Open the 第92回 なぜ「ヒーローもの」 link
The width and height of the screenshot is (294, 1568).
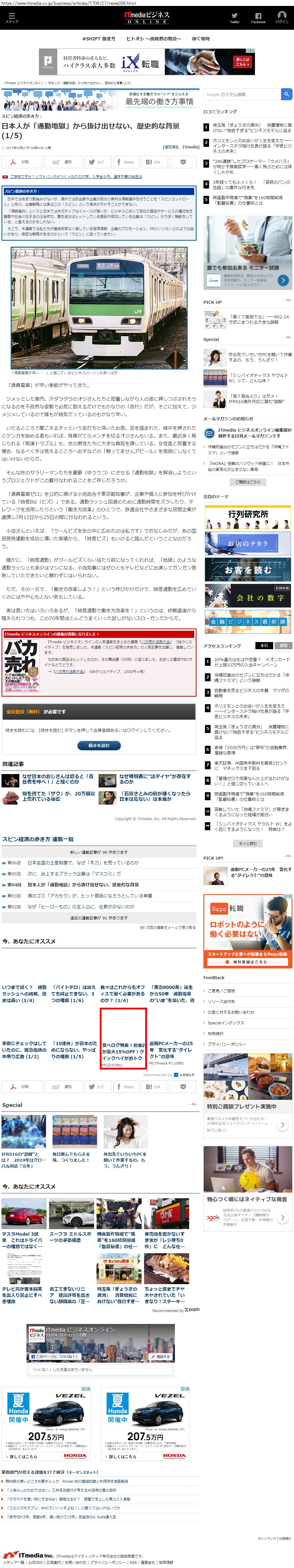80,906
